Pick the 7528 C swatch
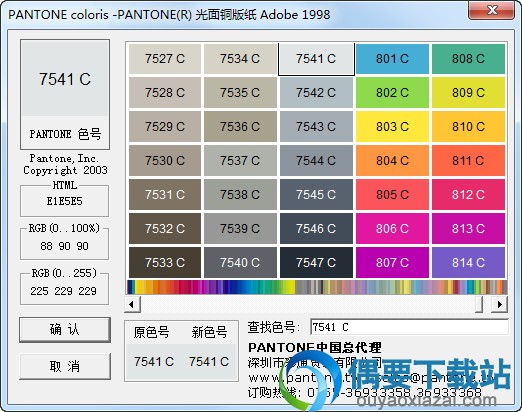Viewport: 522px width, 412px height. point(165,93)
